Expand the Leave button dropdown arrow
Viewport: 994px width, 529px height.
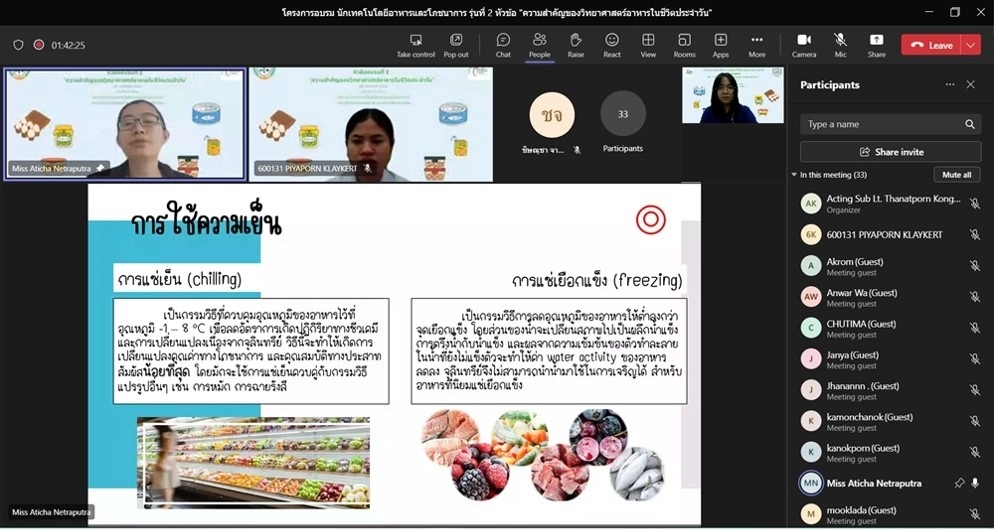971,45
